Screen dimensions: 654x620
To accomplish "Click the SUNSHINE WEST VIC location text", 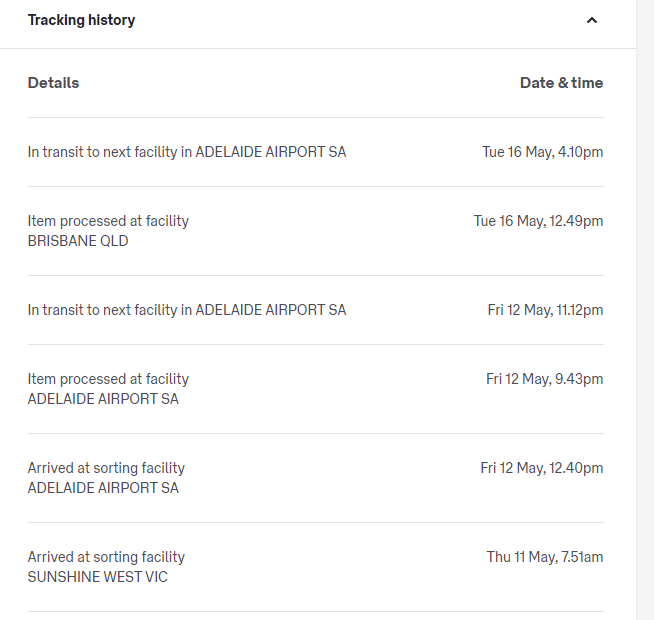I will point(98,577).
